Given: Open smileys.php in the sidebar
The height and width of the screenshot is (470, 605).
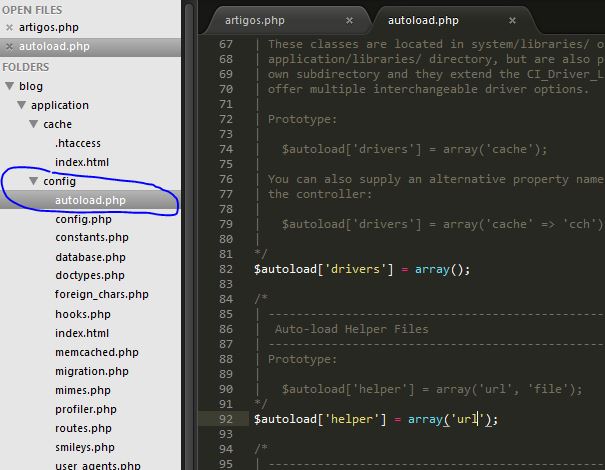Looking at the screenshot, I should click(x=84, y=447).
